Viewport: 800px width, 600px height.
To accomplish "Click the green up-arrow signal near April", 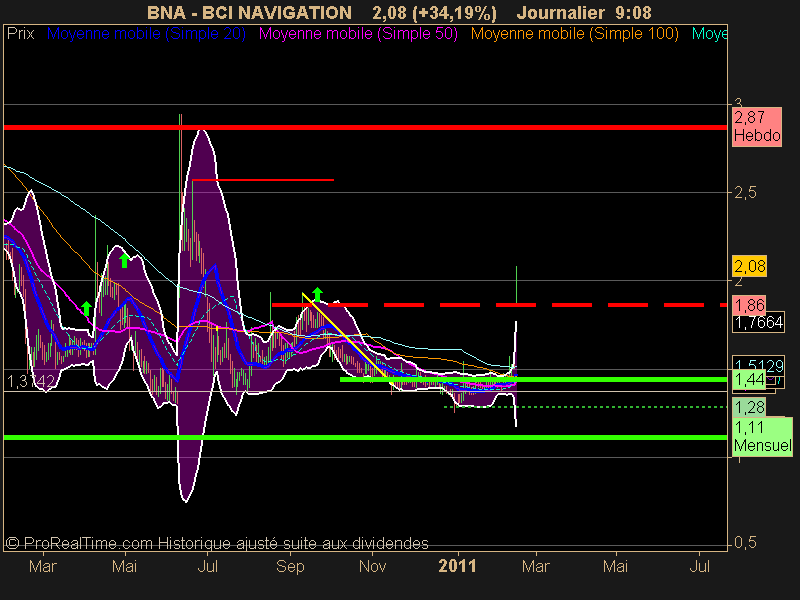I will [x=86, y=308].
